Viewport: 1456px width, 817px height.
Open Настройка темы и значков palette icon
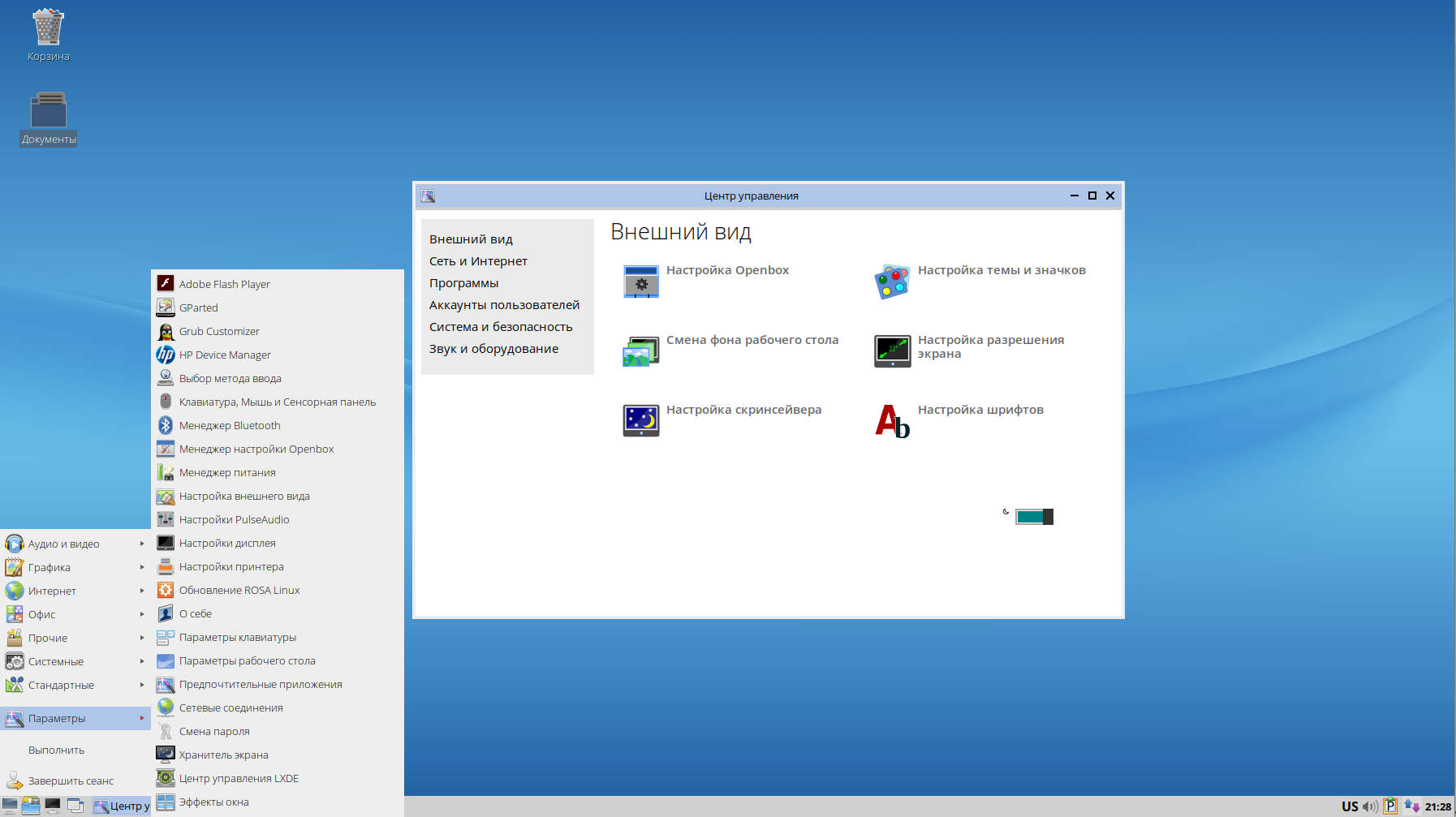pyautogui.click(x=892, y=282)
